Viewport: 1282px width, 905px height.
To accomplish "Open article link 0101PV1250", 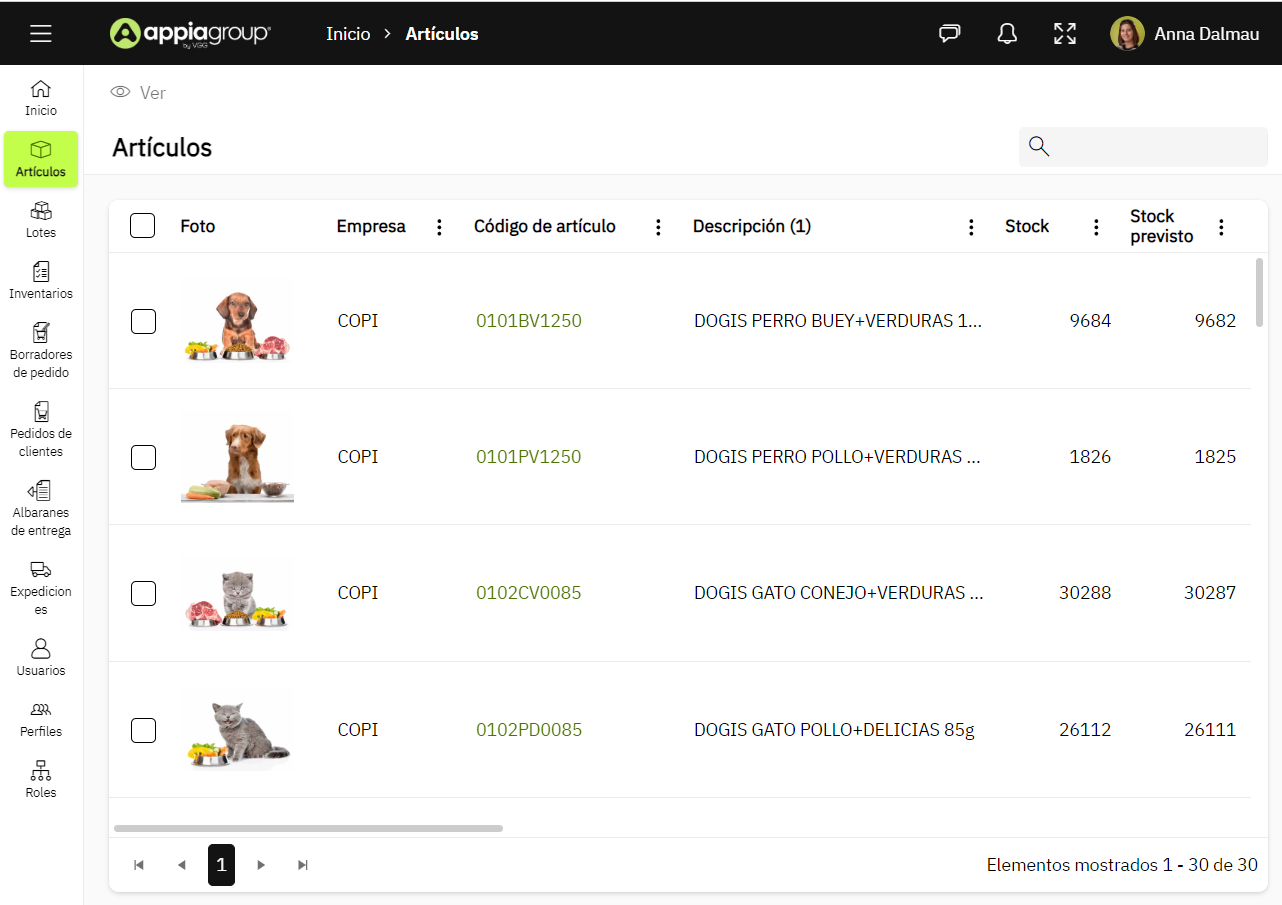I will click(528, 457).
